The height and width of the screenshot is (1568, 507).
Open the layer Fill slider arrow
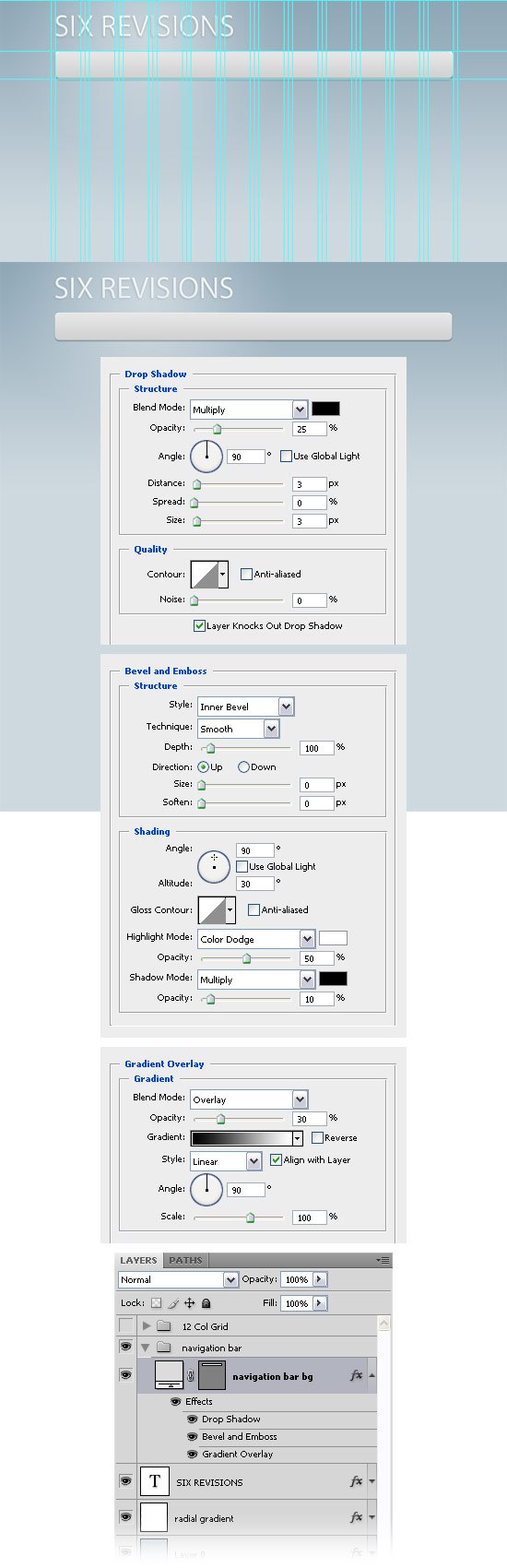click(319, 1303)
